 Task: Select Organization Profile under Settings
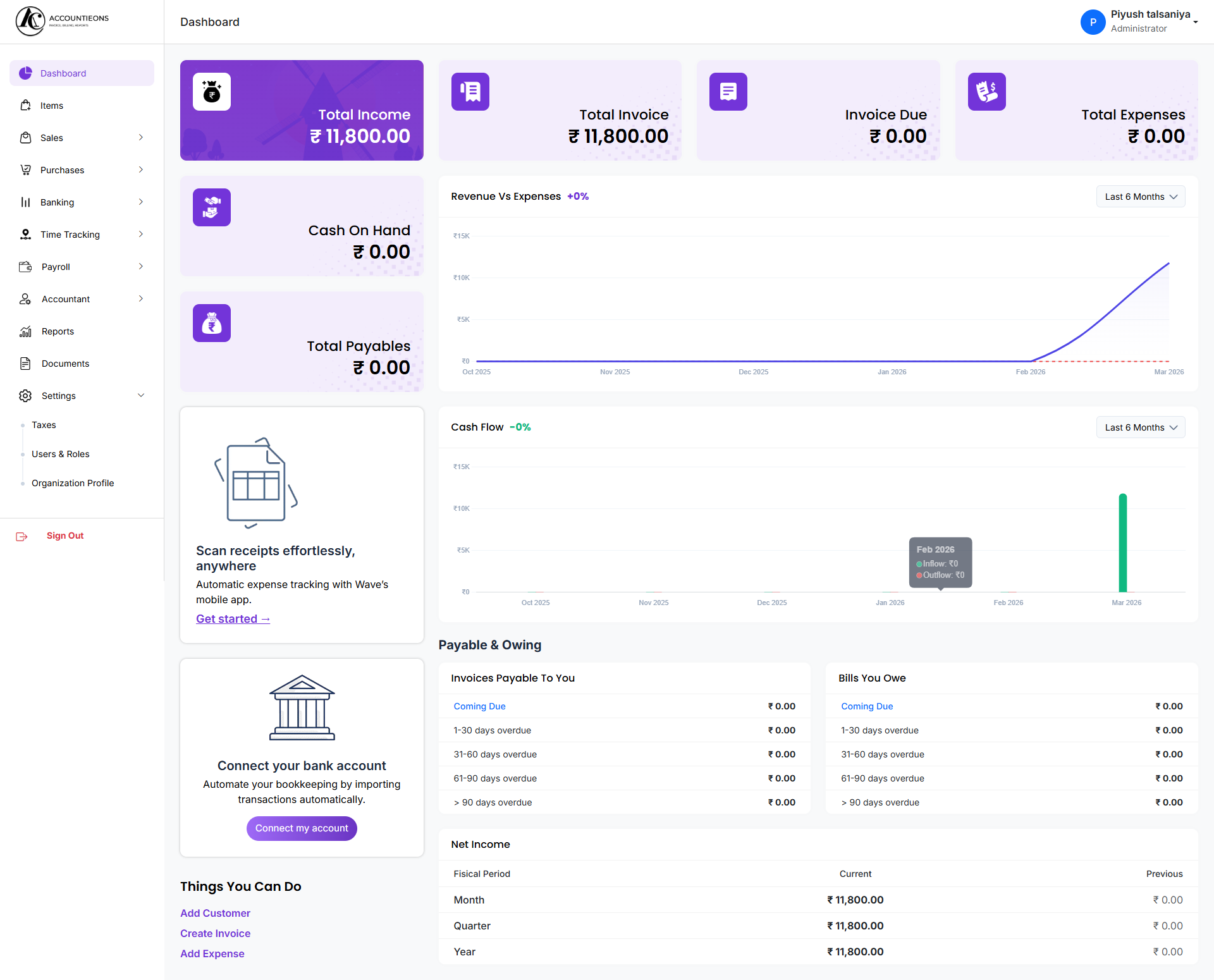tap(73, 483)
